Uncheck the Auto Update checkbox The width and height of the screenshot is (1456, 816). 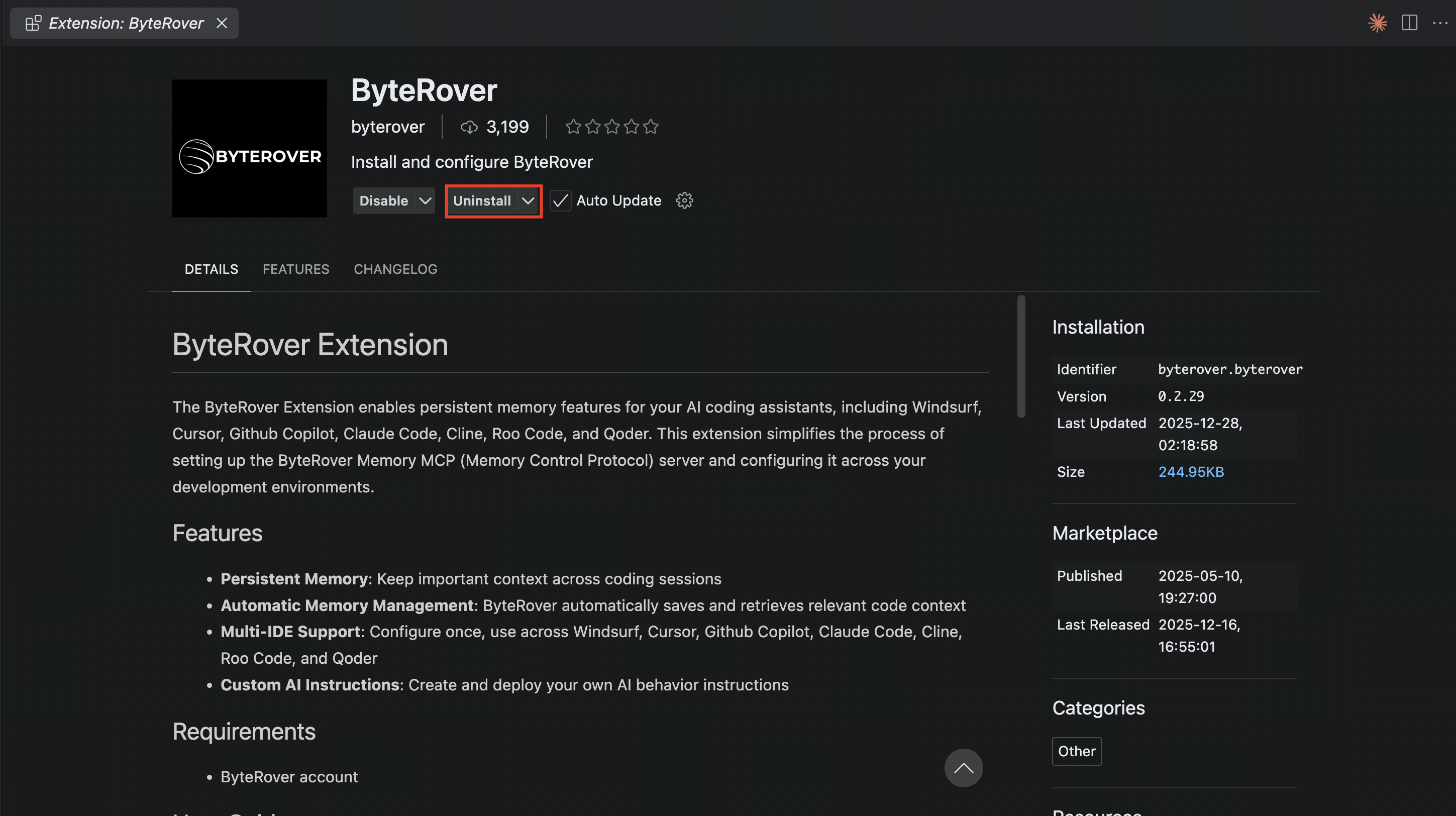560,200
